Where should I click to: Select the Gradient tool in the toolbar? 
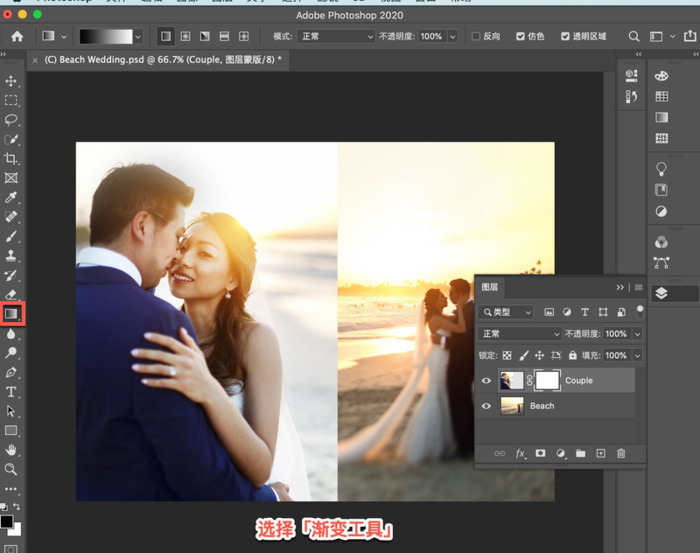pyautogui.click(x=11, y=314)
